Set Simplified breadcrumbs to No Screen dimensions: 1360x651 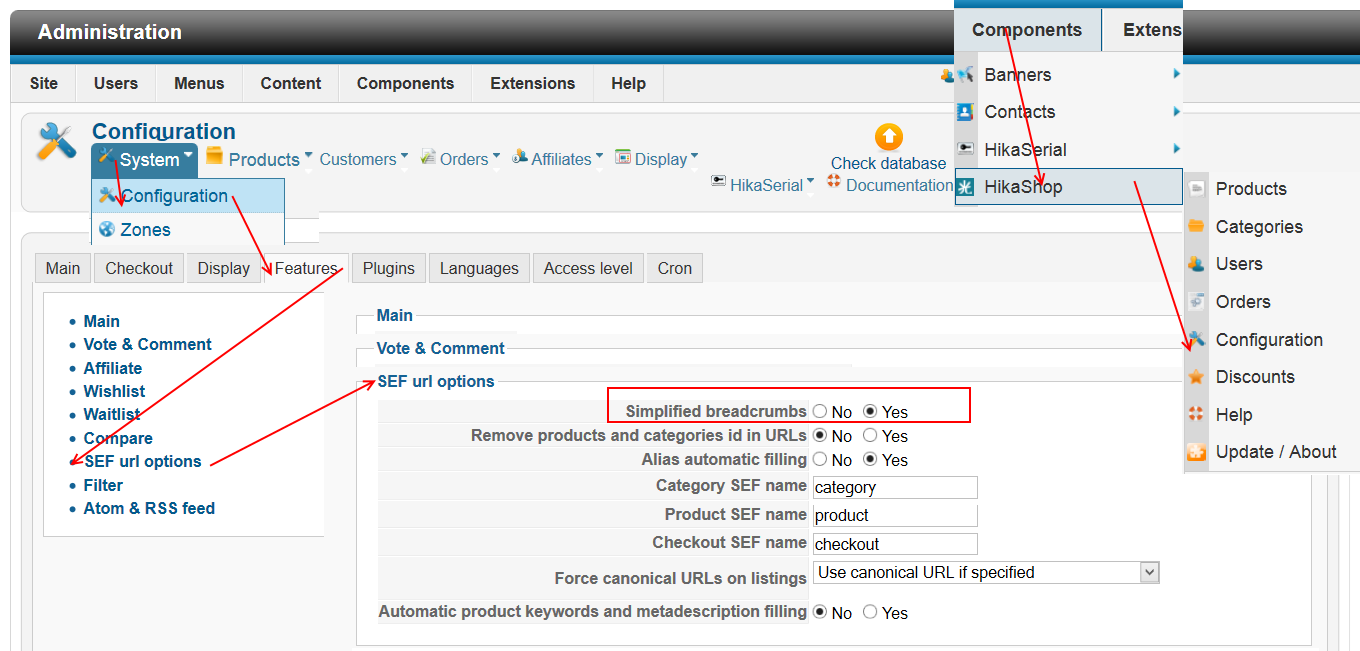(820, 411)
